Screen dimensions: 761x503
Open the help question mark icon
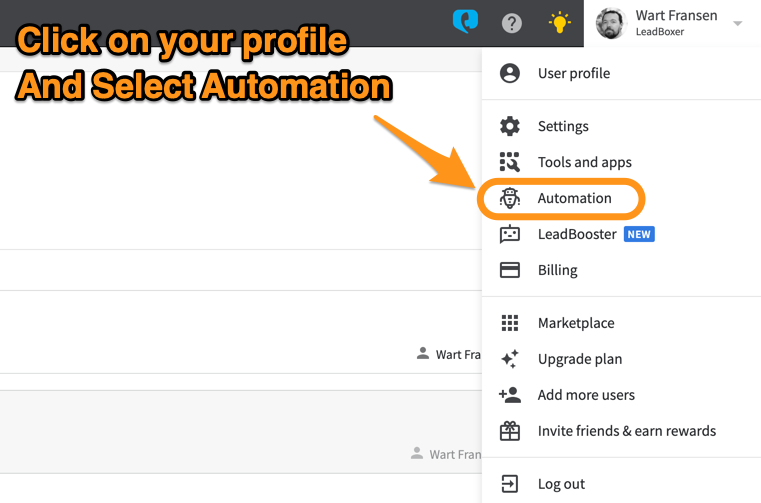coord(512,23)
